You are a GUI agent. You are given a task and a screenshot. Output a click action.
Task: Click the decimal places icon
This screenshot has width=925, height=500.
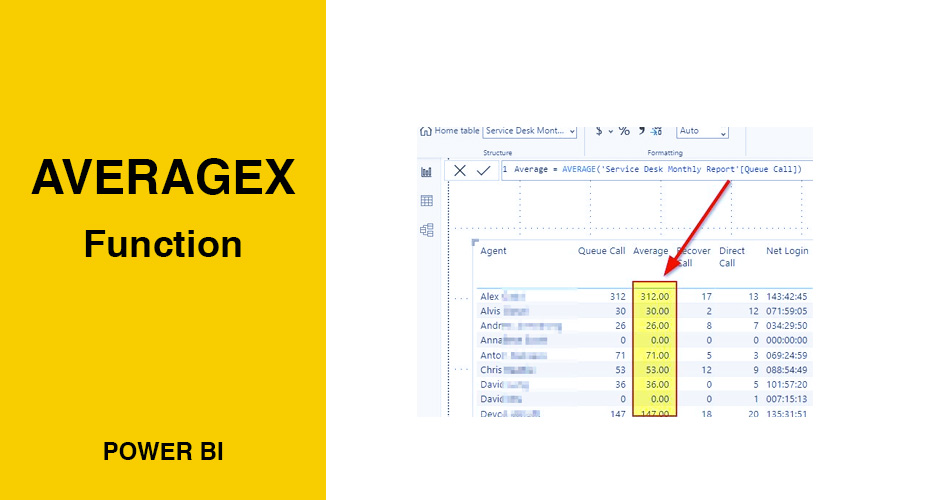pos(657,131)
